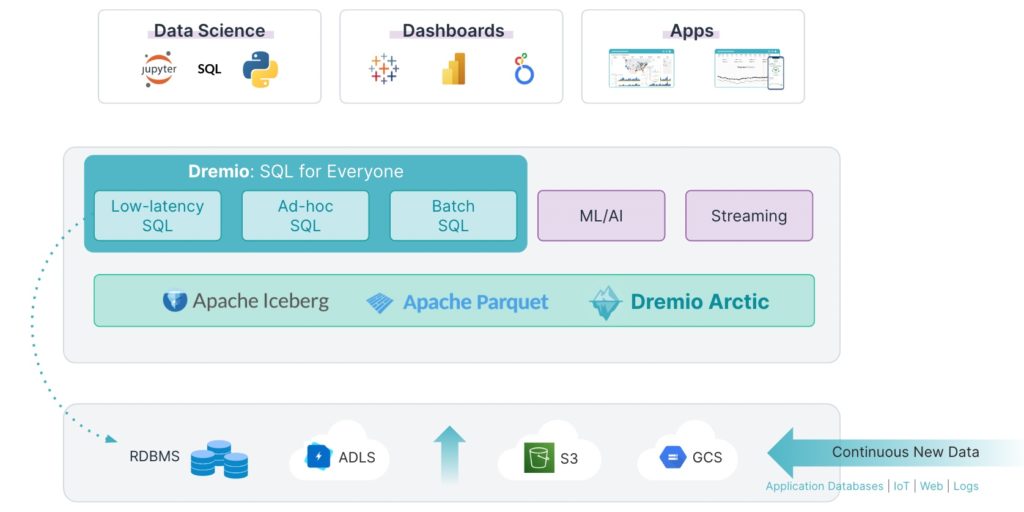Open the chart with phone app thumbnail
The height and width of the screenshot is (512, 1024).
pyautogui.click(x=749, y=69)
